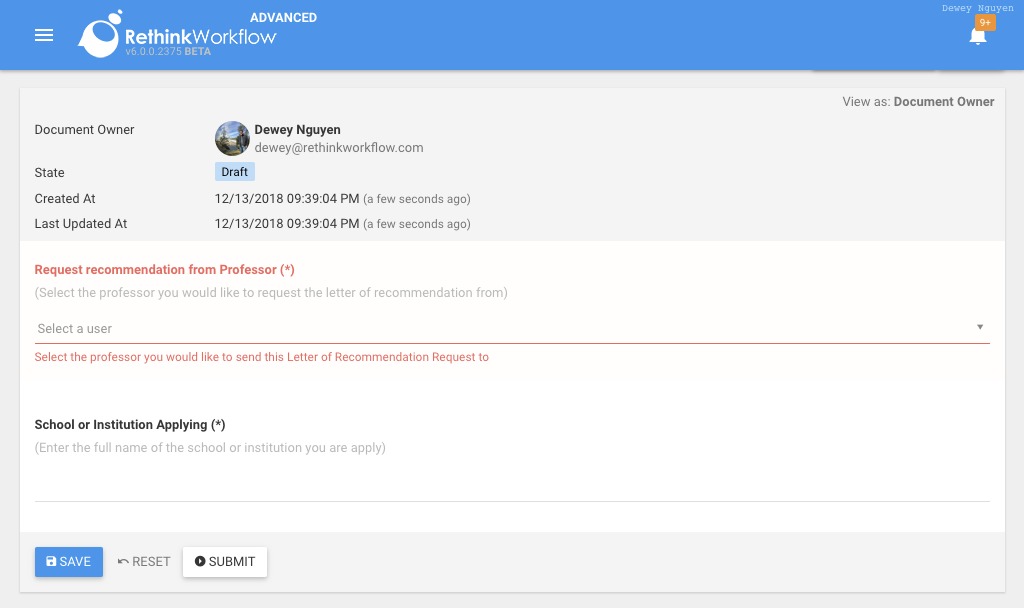The height and width of the screenshot is (608, 1024).
Task: Click the notification bell
Action: pos(977,36)
